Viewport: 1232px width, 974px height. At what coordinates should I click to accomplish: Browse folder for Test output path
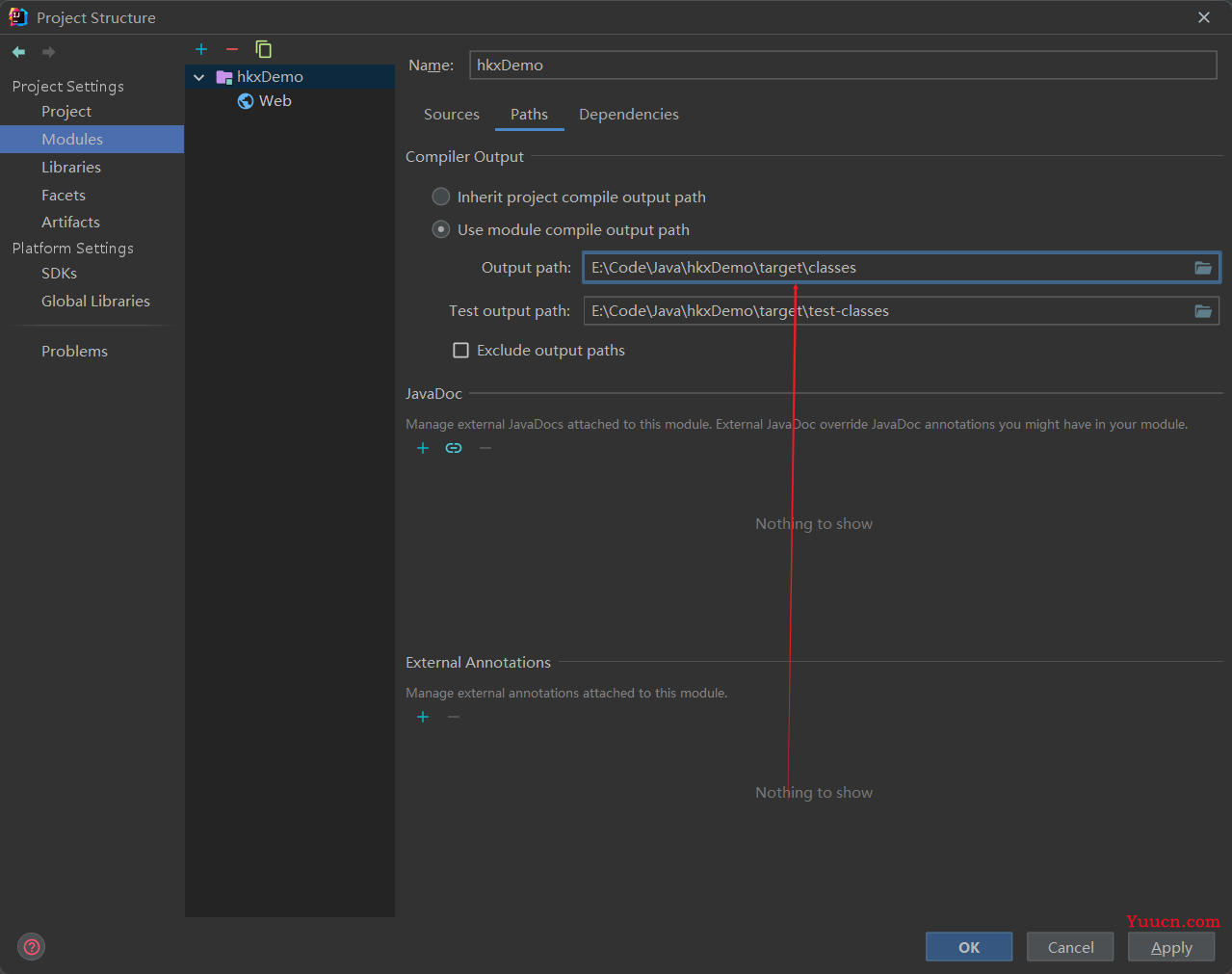[x=1203, y=311]
